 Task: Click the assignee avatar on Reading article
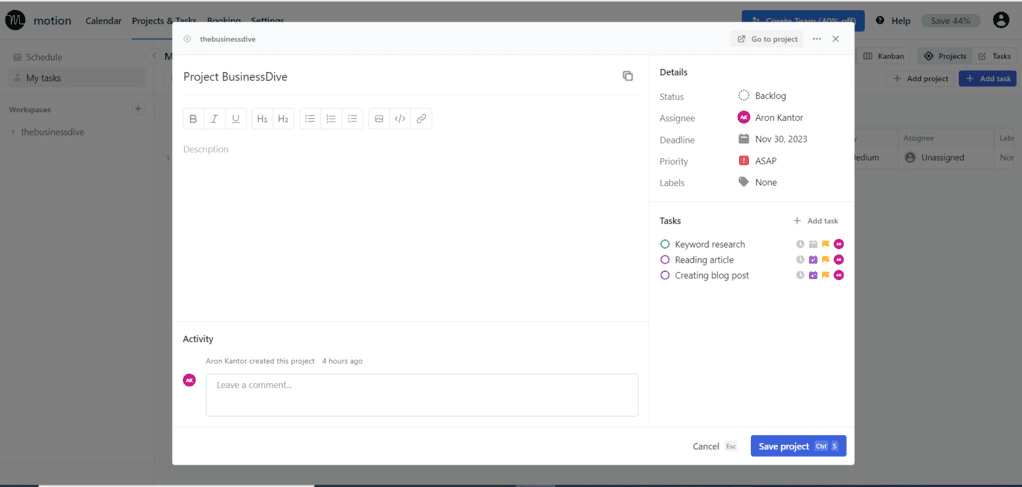(x=839, y=260)
